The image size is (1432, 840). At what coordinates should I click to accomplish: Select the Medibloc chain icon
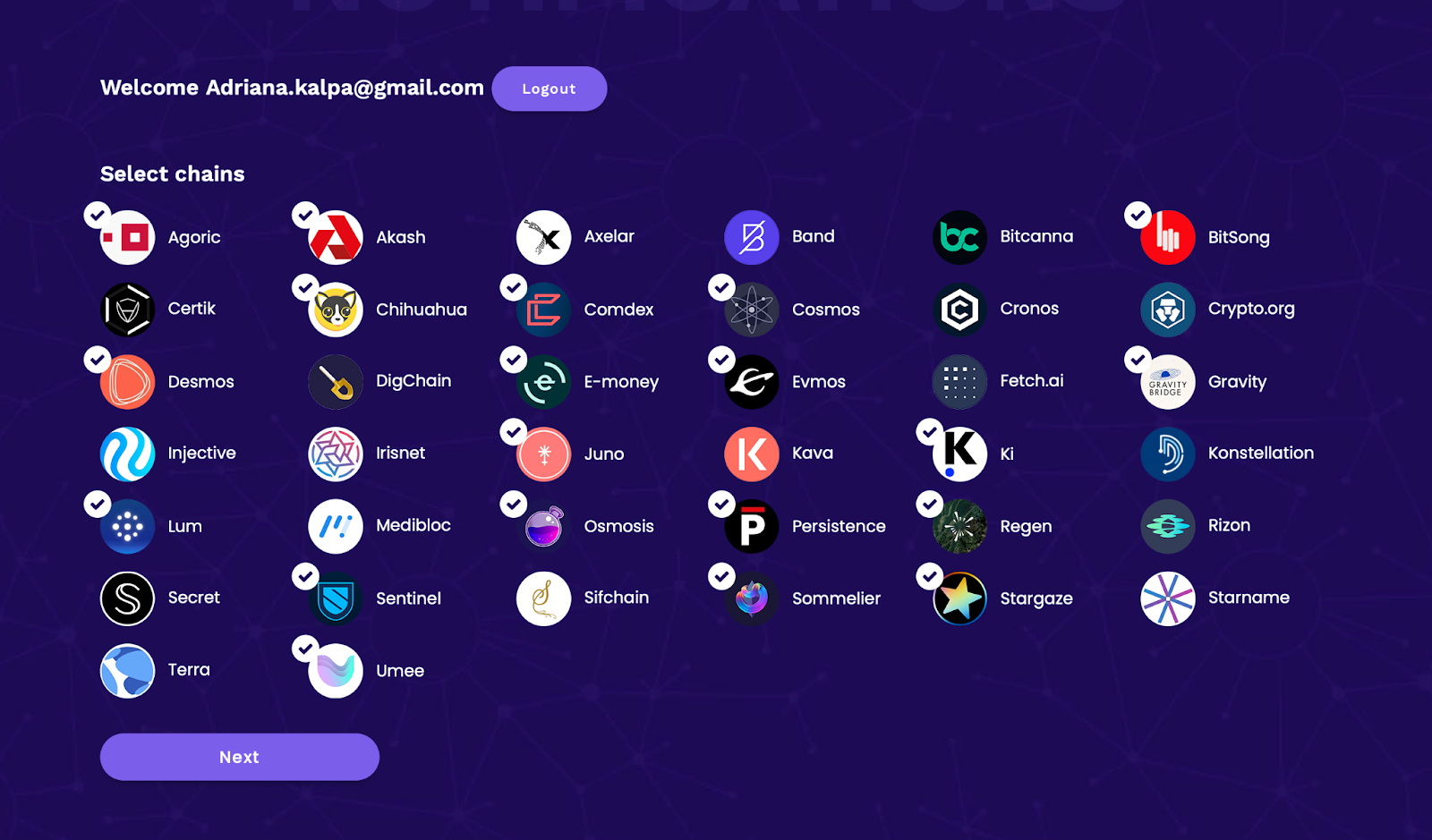pyautogui.click(x=336, y=526)
